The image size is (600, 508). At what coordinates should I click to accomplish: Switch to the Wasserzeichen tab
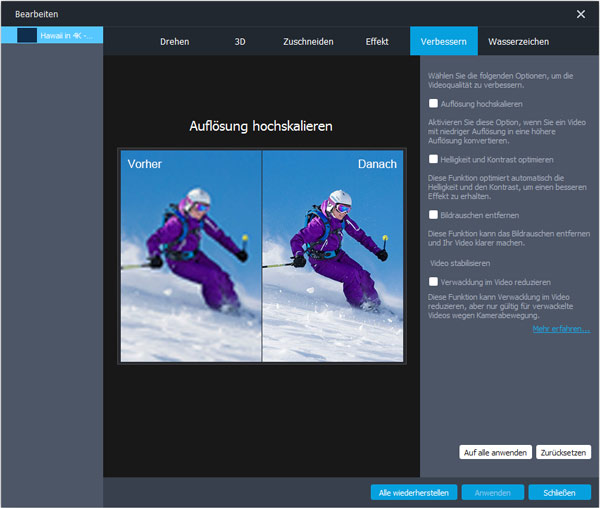pyautogui.click(x=518, y=42)
